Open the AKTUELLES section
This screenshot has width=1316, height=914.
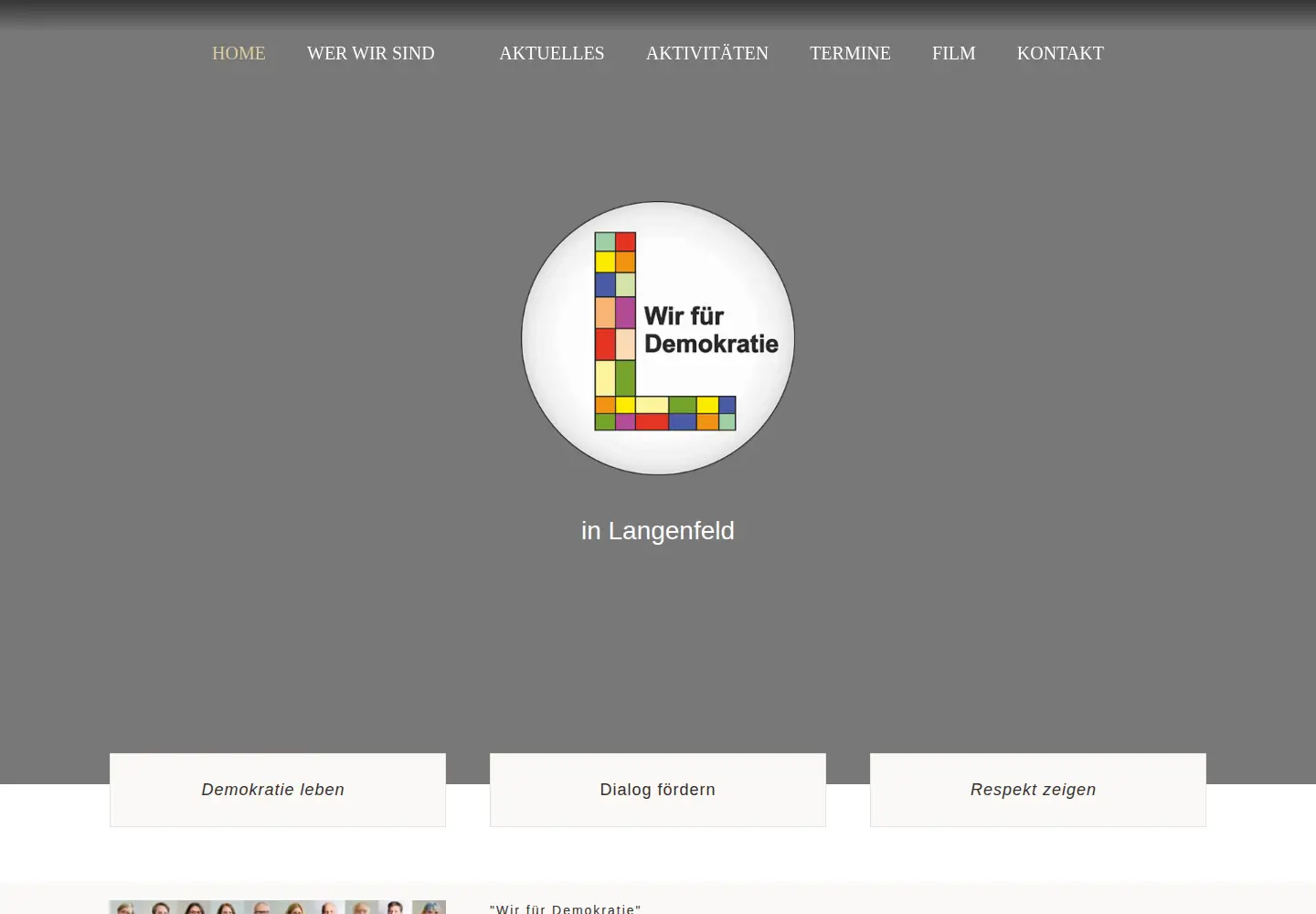[552, 53]
